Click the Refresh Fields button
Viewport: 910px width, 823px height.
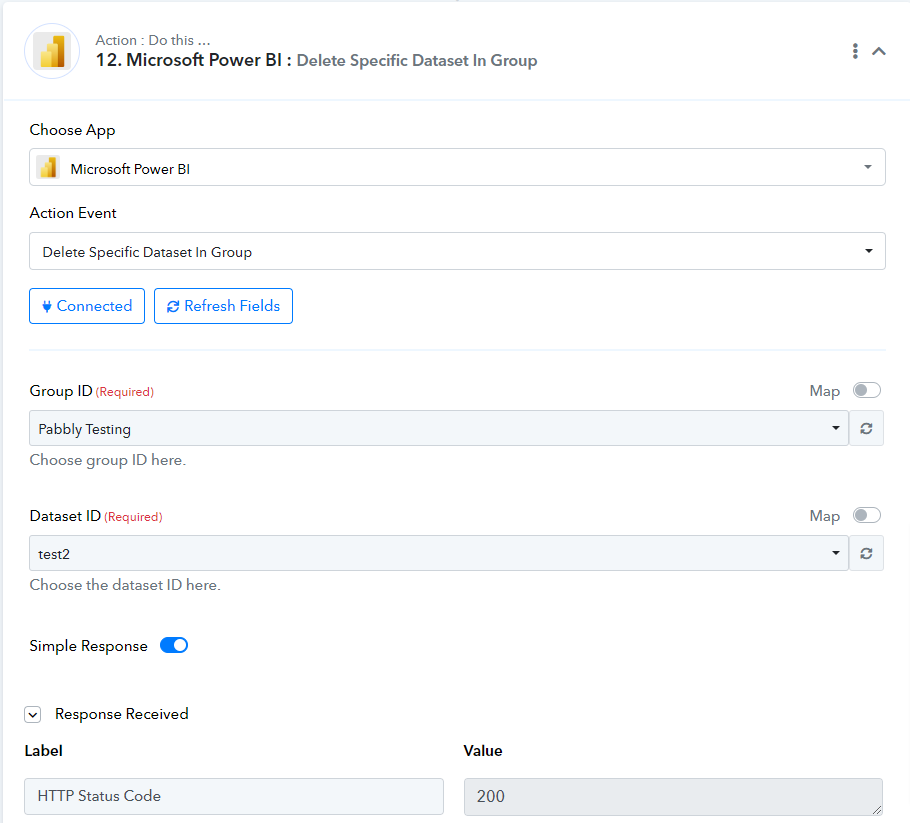pos(223,306)
